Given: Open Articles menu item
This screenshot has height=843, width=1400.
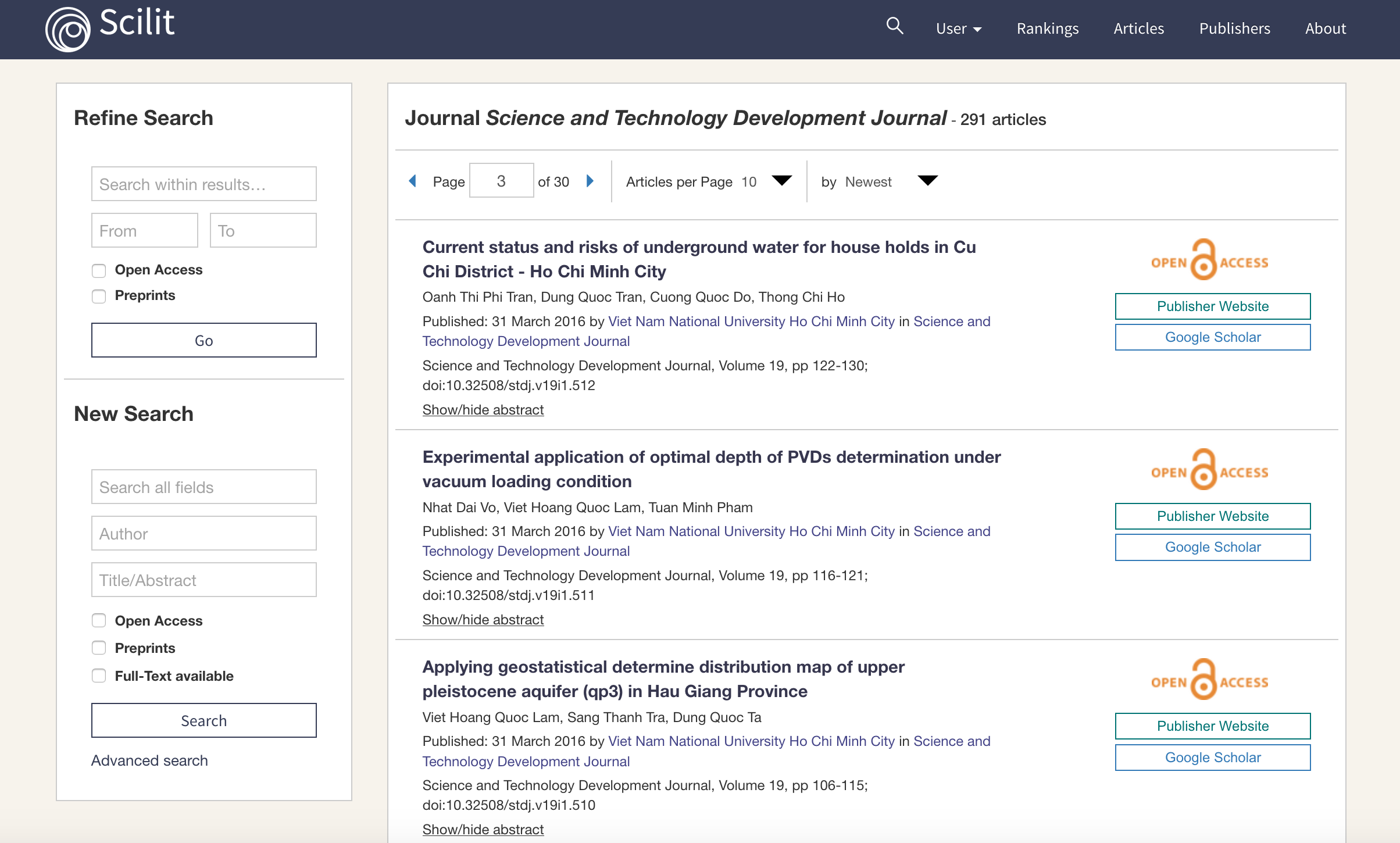Looking at the screenshot, I should (x=1138, y=28).
